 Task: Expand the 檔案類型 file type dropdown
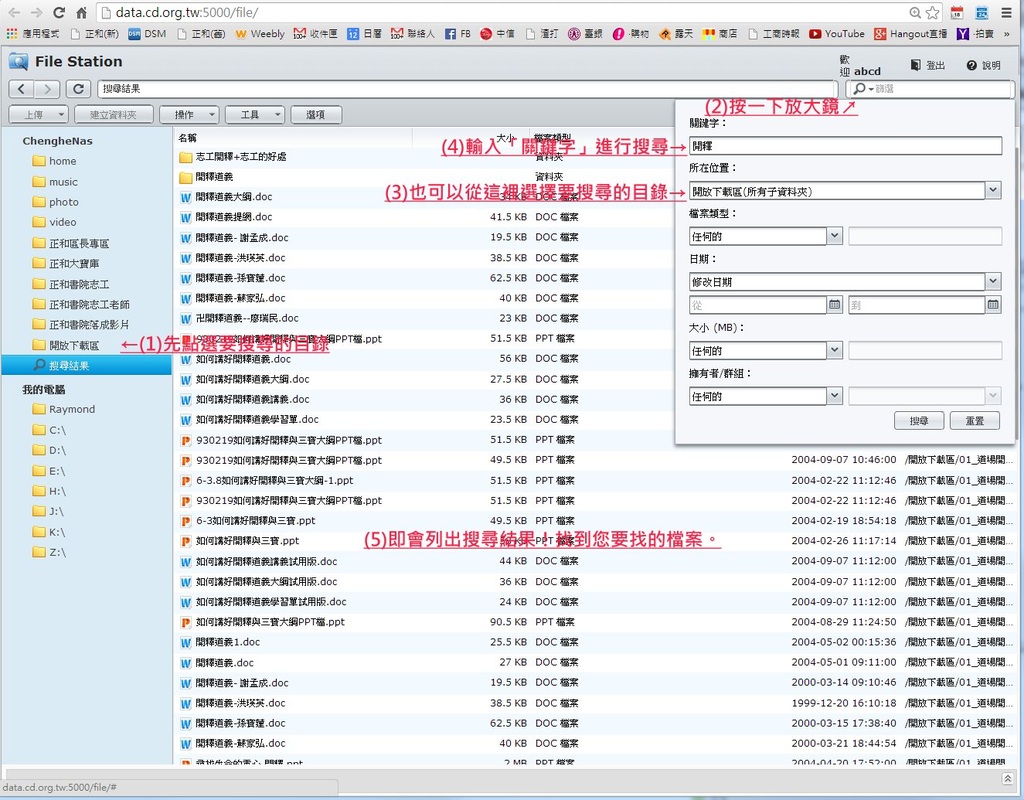click(x=834, y=236)
